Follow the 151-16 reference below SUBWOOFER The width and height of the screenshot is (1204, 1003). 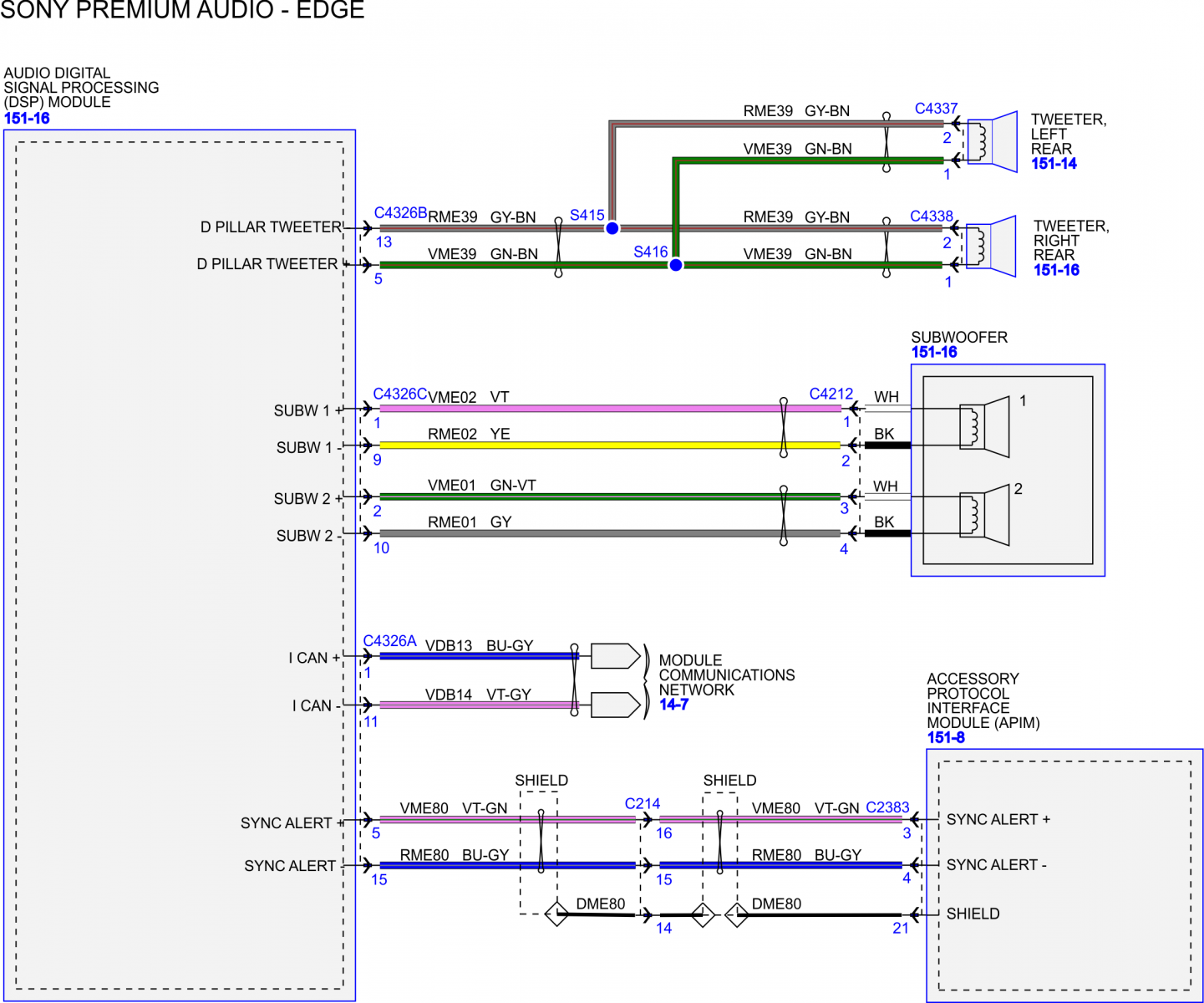934,352
